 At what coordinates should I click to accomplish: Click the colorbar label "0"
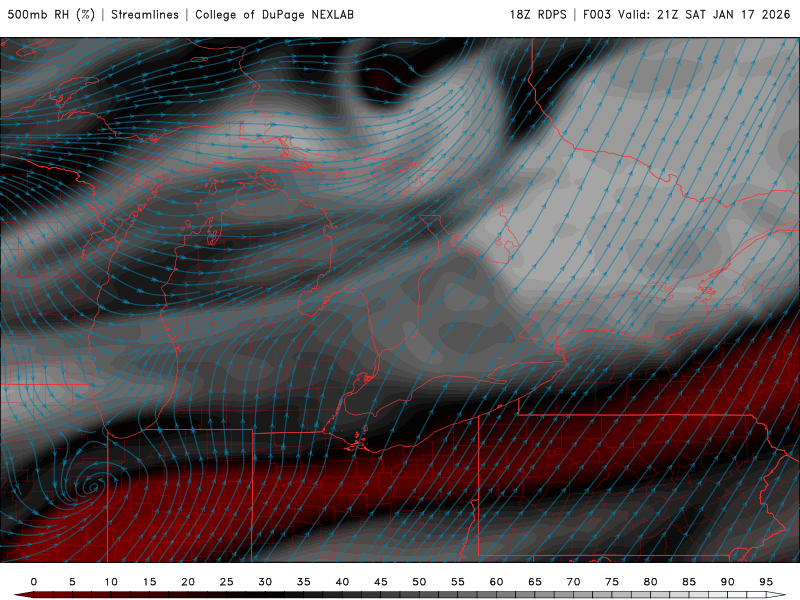(34, 582)
